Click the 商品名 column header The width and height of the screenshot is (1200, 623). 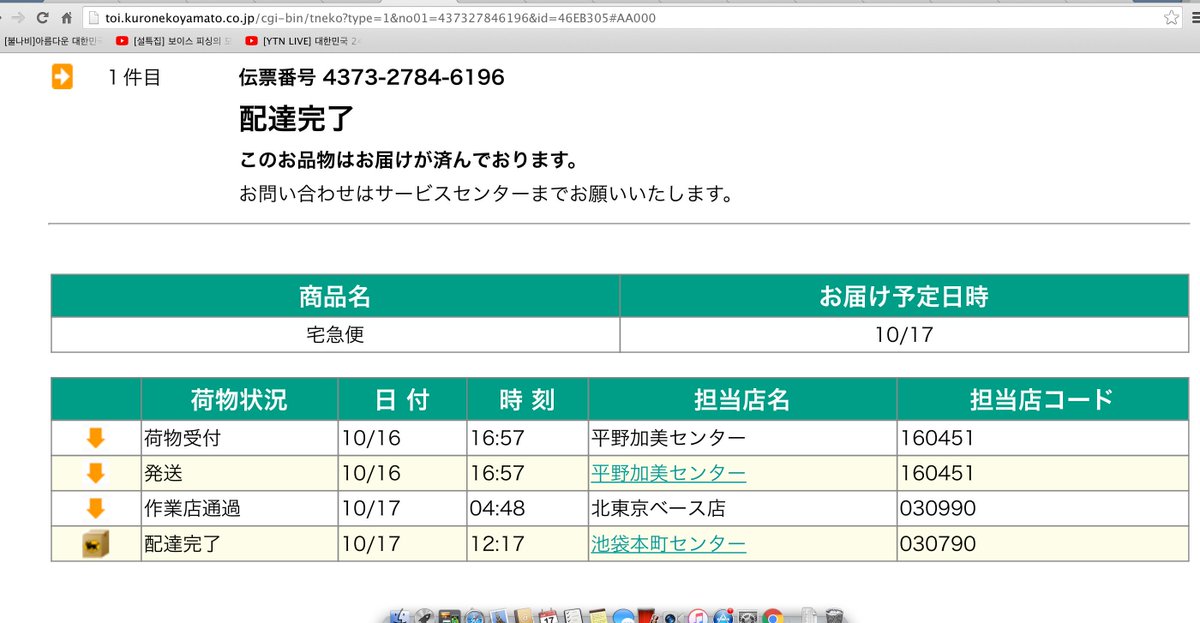(335, 297)
